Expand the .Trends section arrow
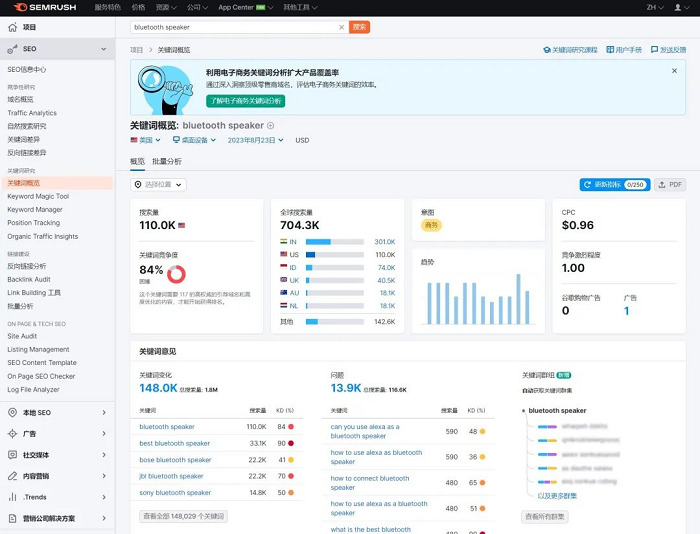The image size is (700, 534). 104,497
